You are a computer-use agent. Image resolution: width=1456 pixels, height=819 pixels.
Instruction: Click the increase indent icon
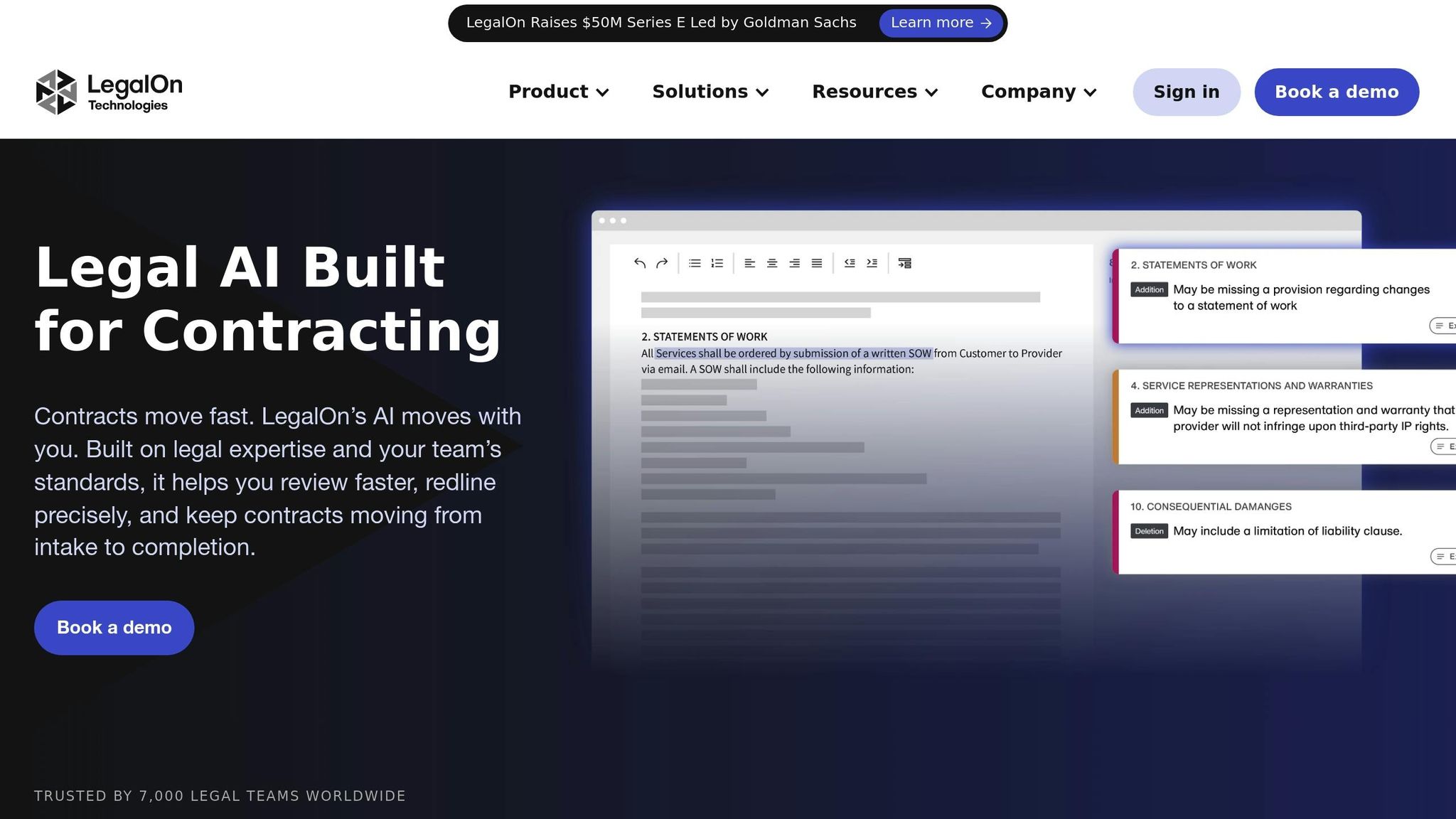point(872,263)
